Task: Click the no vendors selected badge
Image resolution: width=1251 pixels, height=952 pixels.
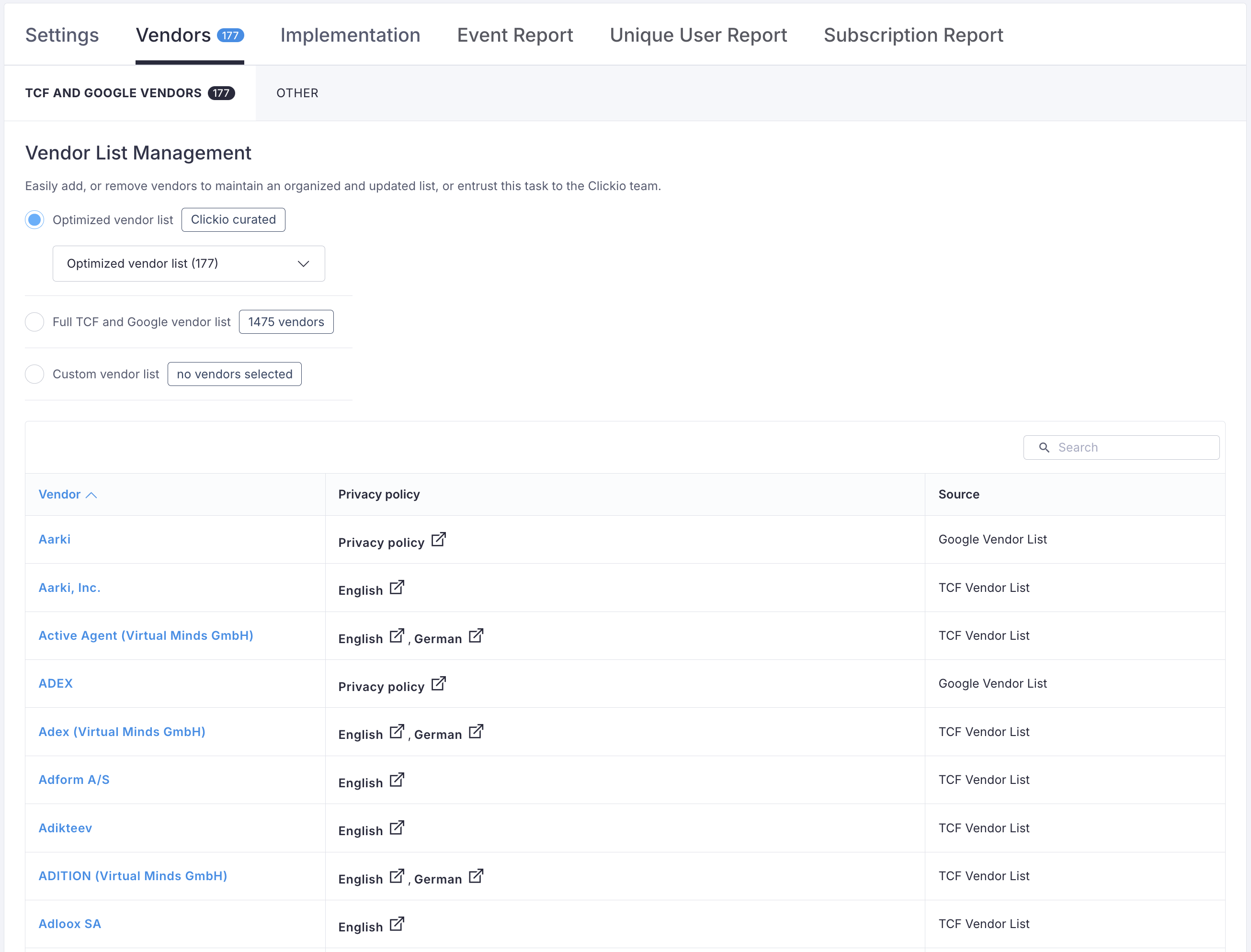Action: pyautogui.click(x=235, y=374)
